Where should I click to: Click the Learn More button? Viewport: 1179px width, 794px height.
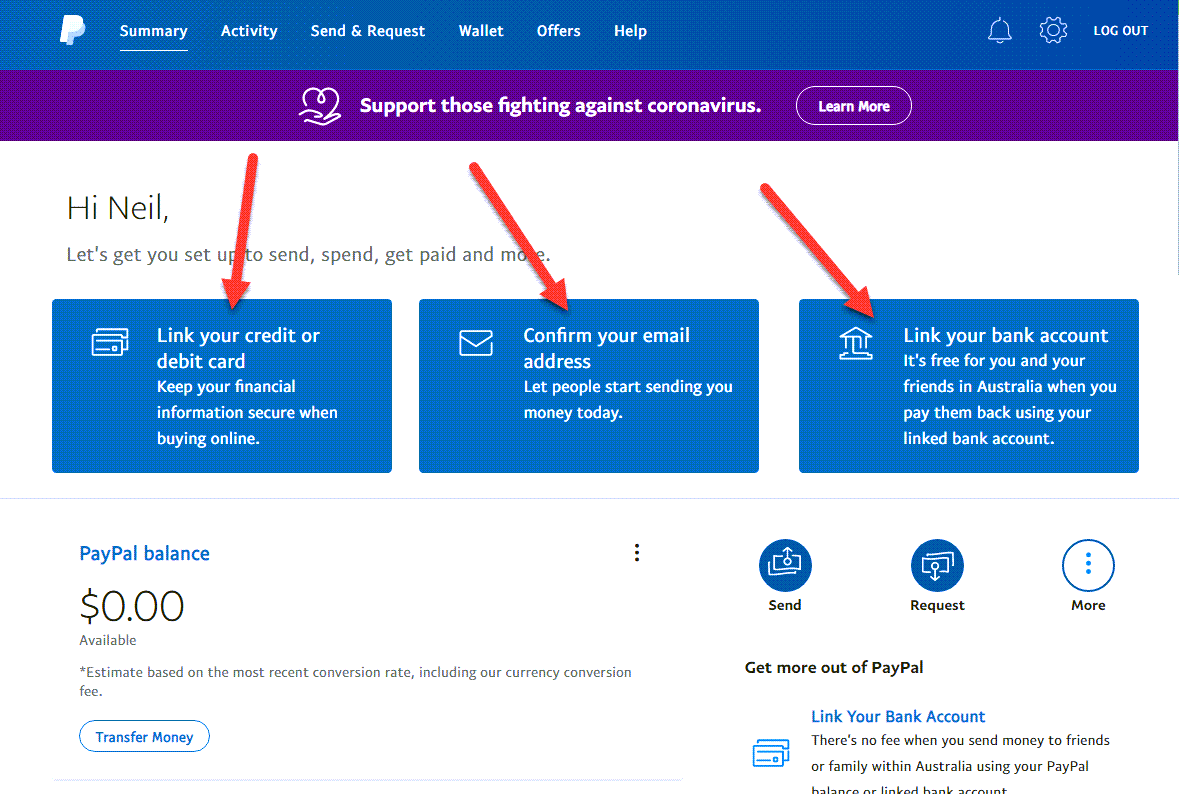(853, 106)
